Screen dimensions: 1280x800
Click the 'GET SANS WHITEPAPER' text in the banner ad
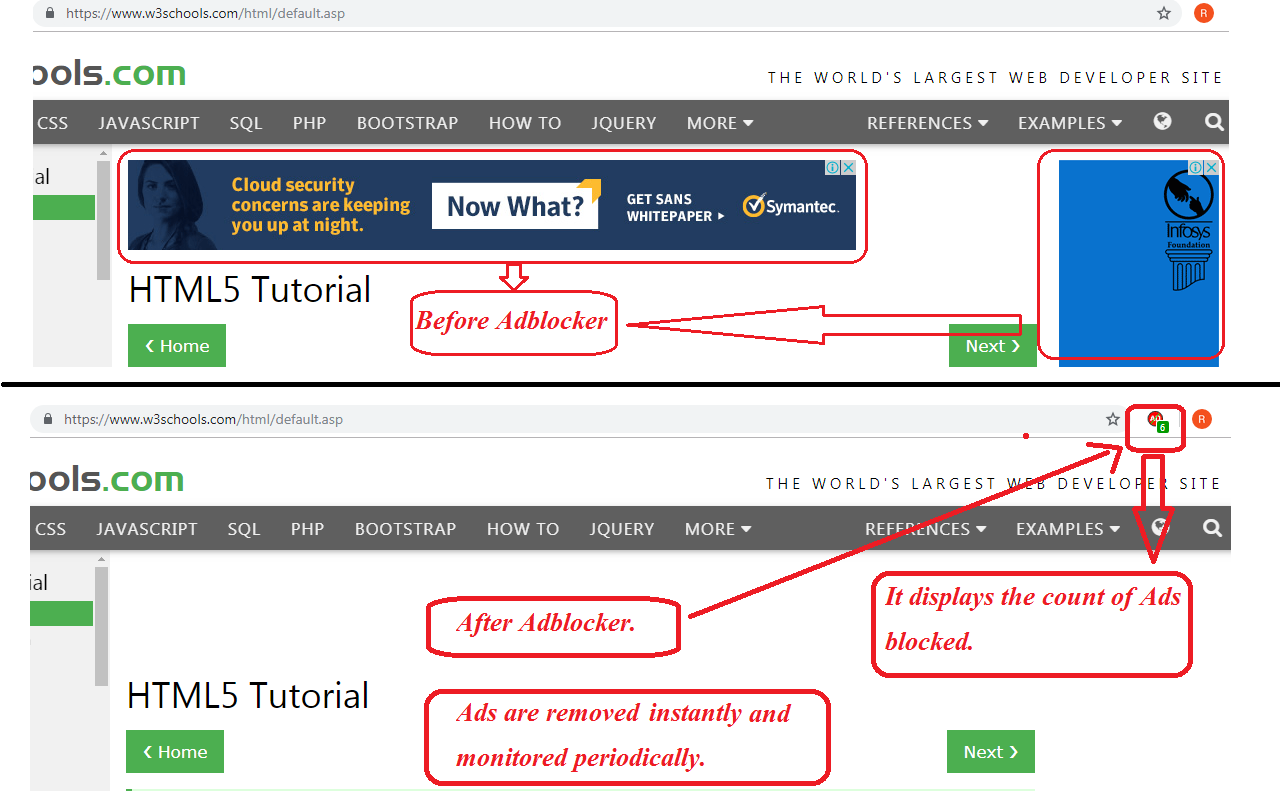[x=675, y=207]
